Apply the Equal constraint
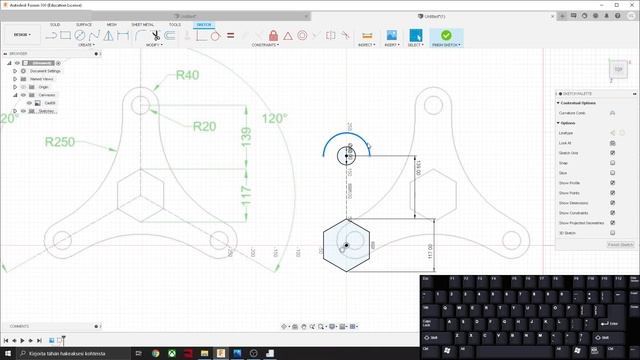Image resolution: width=640 pixels, height=360 pixels. [x=231, y=36]
